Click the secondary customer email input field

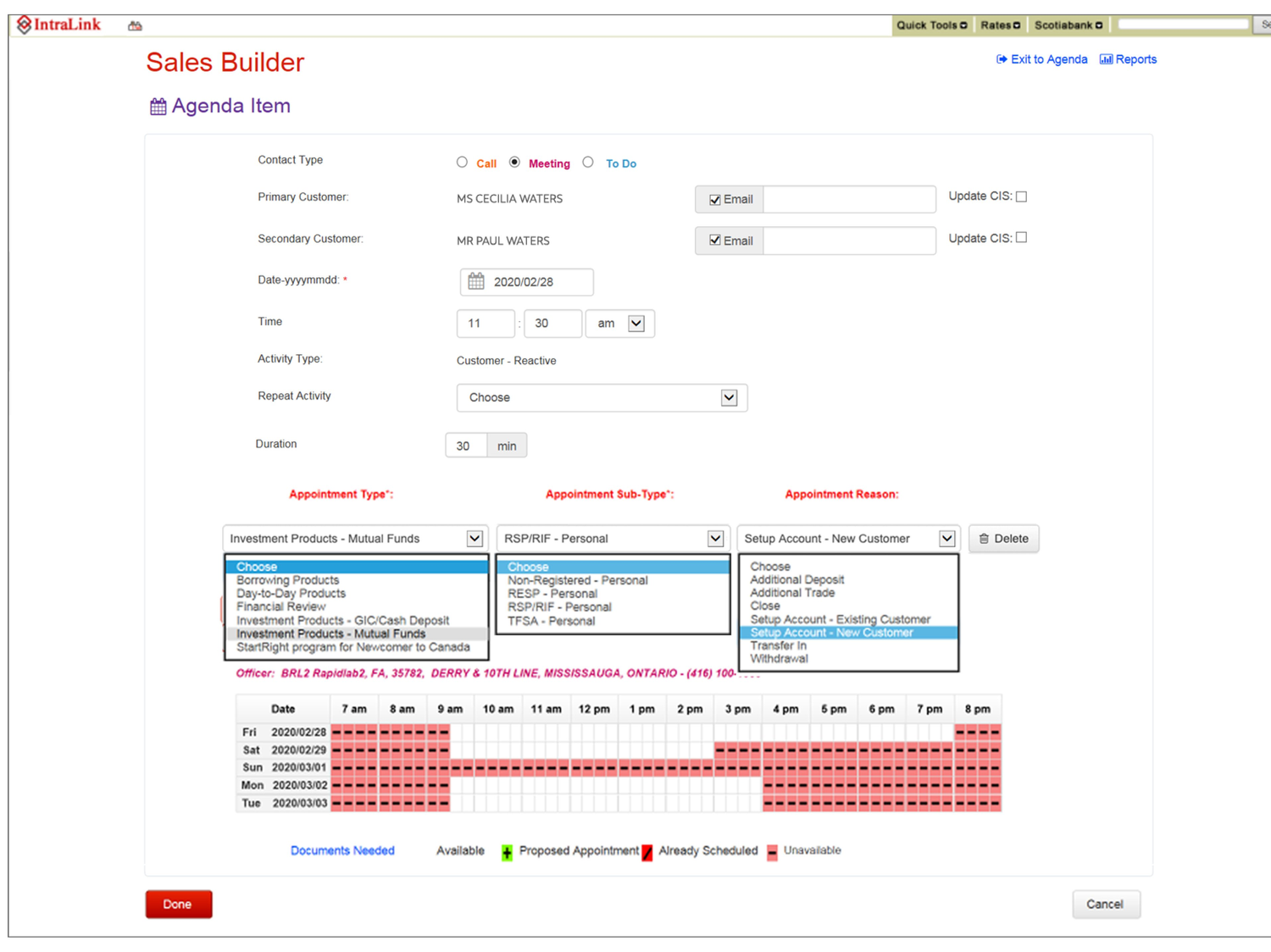[x=849, y=241]
